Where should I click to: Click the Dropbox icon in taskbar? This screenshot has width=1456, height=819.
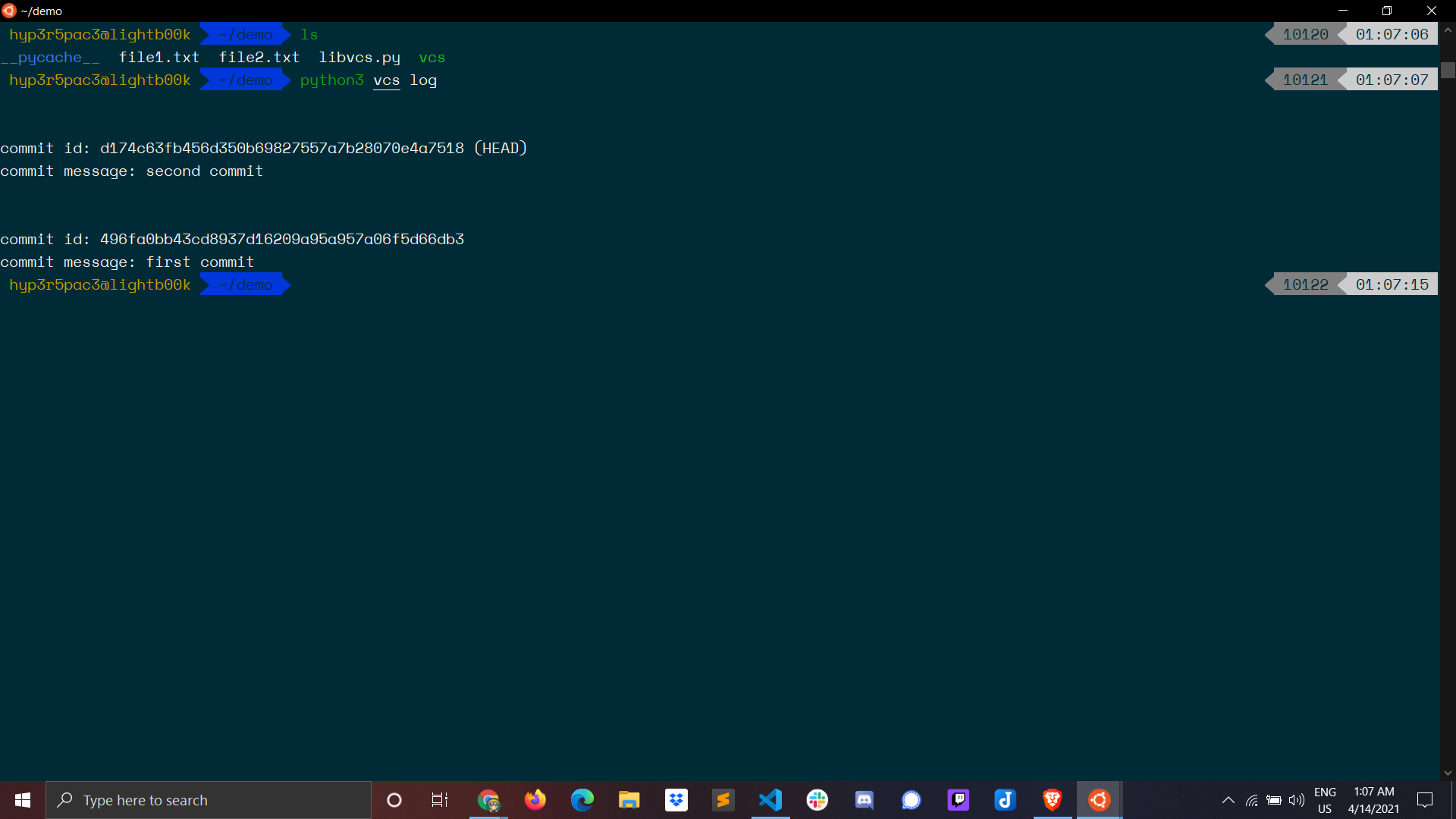[x=676, y=799]
